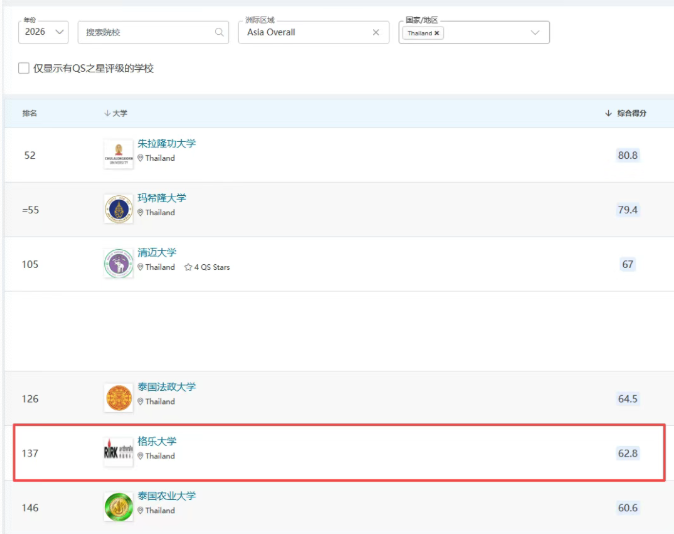Viewport: 674px width, 534px height.
Task: Click the Thammasat University logo
Action: (118, 398)
